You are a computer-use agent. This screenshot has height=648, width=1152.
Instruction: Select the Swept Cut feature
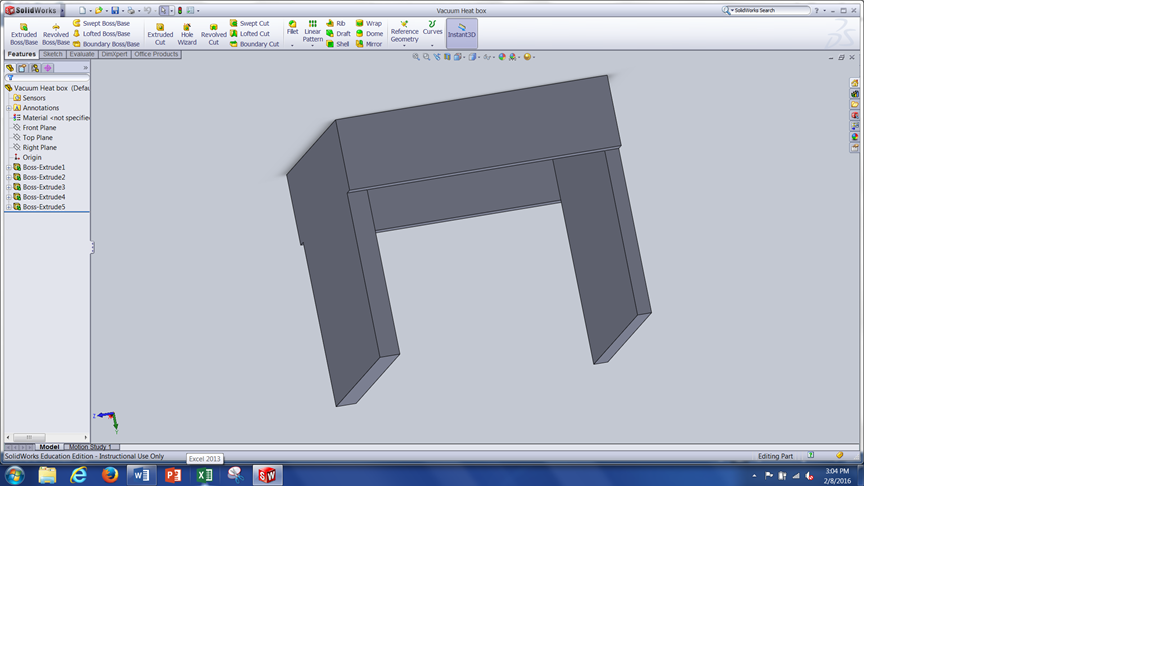[x=250, y=24]
